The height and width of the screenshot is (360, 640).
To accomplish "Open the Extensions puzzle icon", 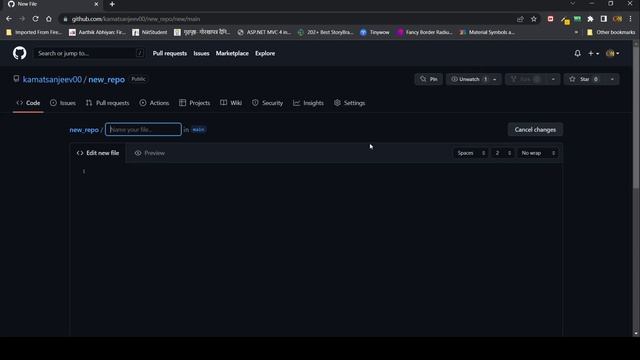I will click(x=590, y=19).
